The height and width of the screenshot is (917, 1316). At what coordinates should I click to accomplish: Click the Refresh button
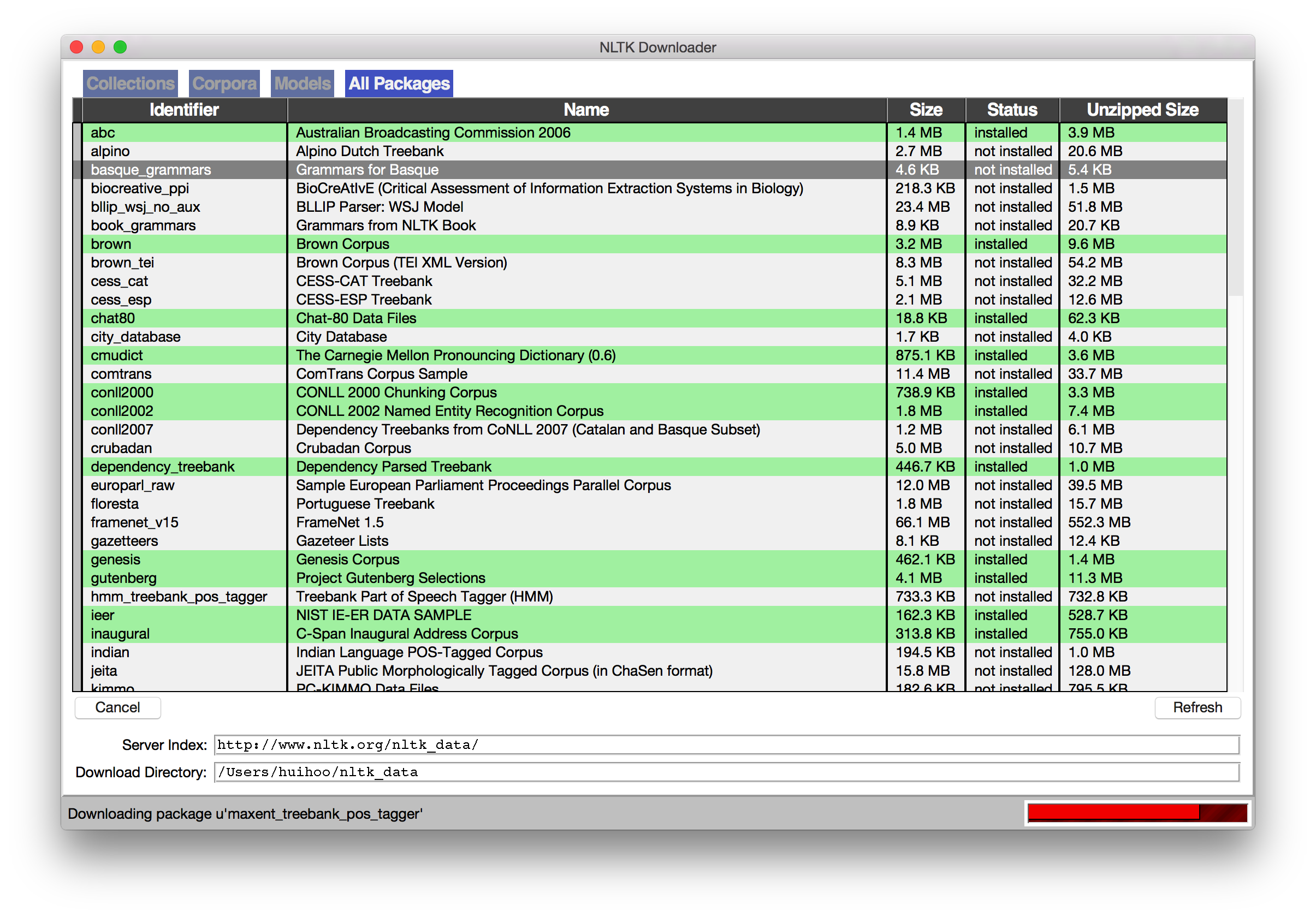pyautogui.click(x=1197, y=707)
